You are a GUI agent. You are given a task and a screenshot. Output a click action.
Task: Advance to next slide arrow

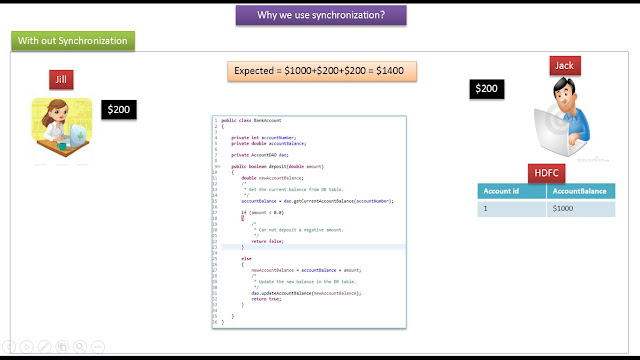click(x=27, y=347)
